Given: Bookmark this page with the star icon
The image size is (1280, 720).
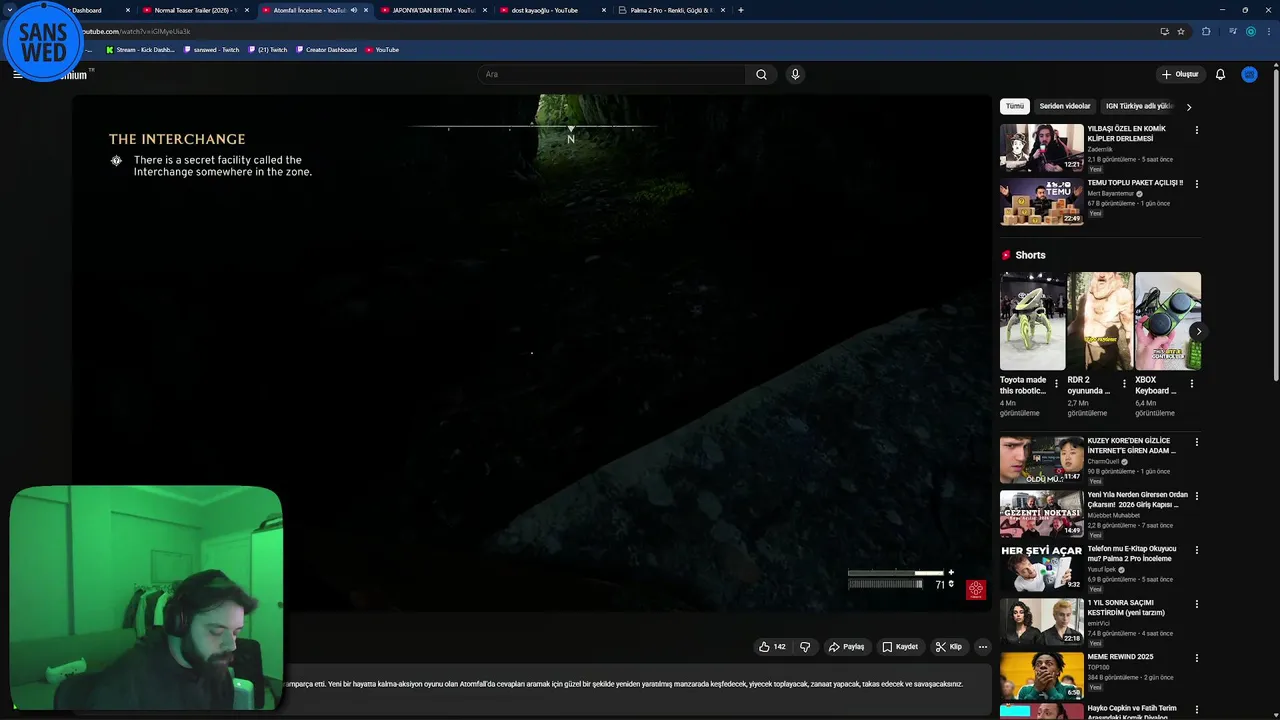Looking at the screenshot, I should click(1181, 31).
